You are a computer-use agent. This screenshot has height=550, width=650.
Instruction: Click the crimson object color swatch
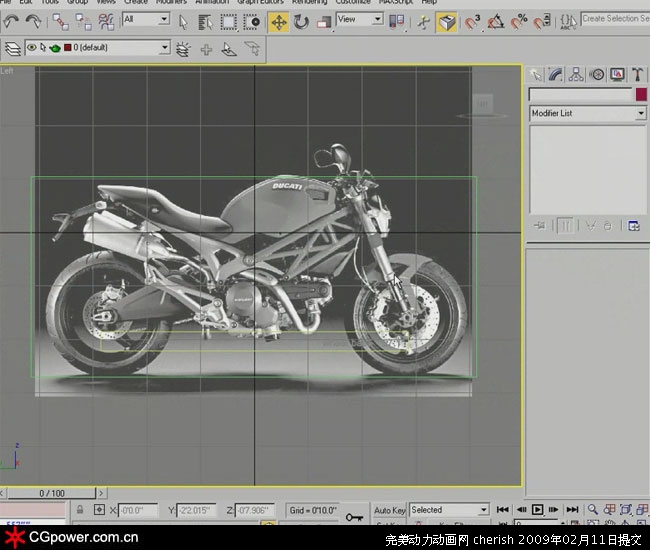tap(641, 94)
